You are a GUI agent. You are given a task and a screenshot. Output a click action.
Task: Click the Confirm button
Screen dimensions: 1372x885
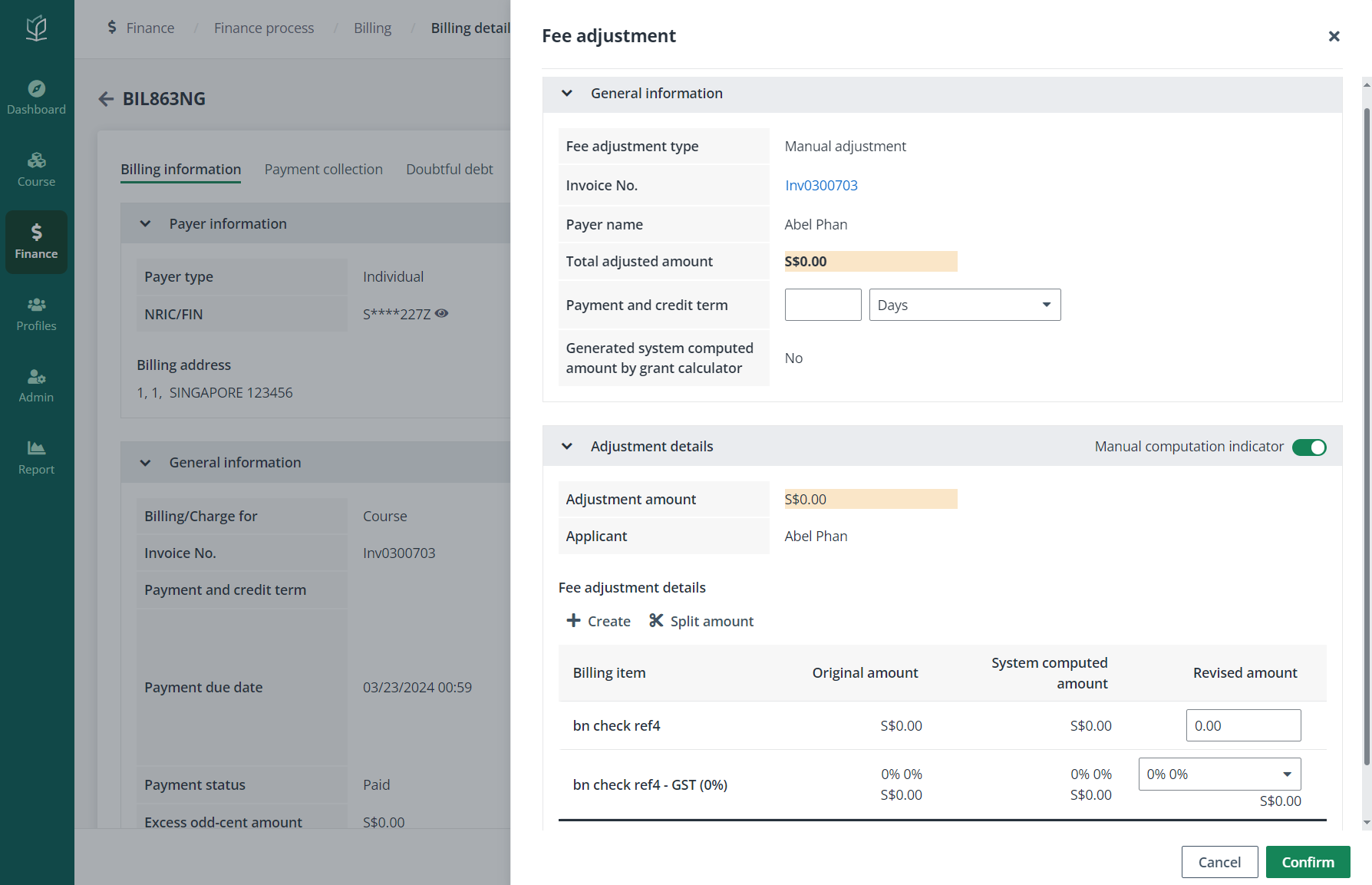point(1308,862)
